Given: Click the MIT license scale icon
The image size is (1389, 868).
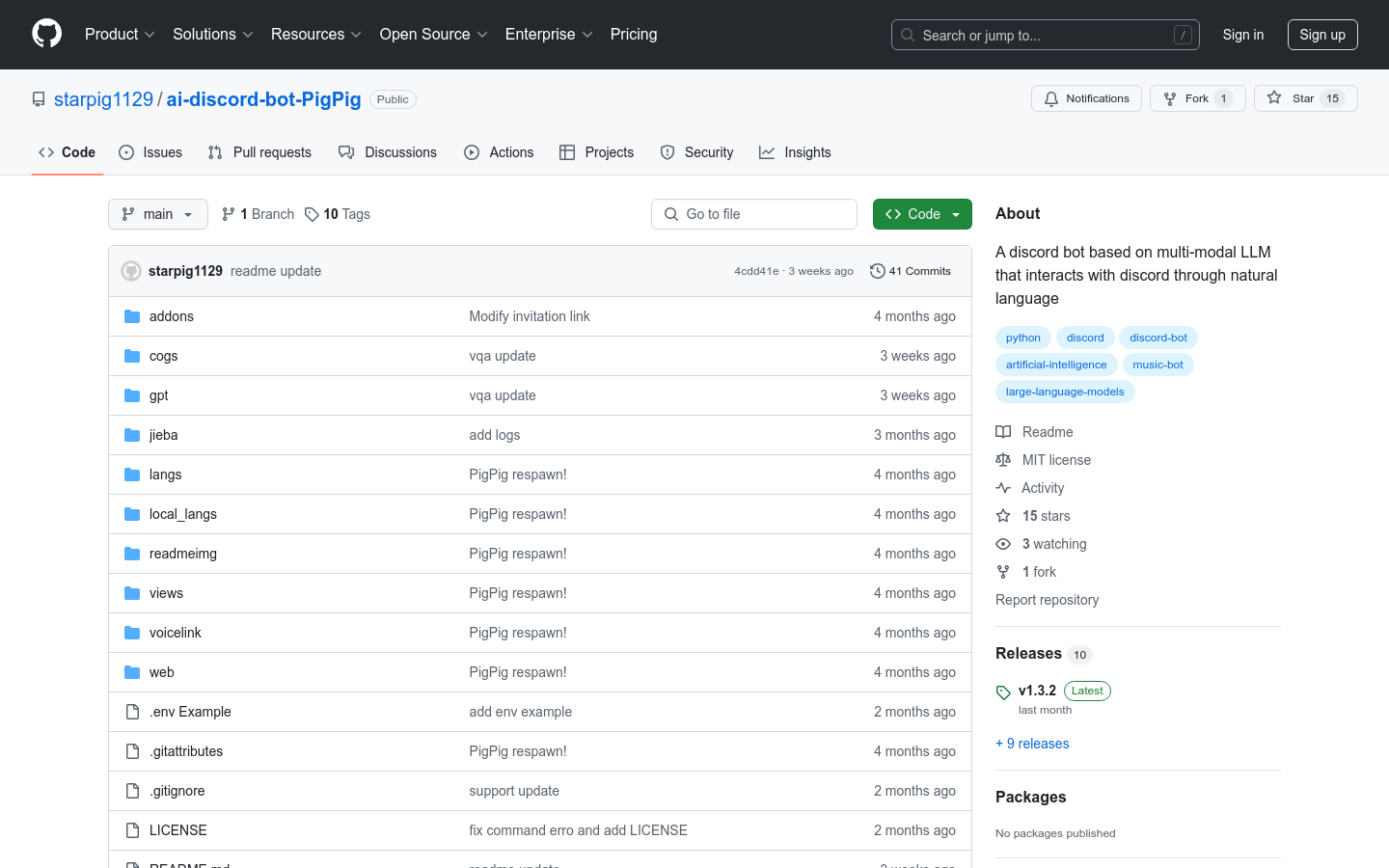Looking at the screenshot, I should (1003, 460).
